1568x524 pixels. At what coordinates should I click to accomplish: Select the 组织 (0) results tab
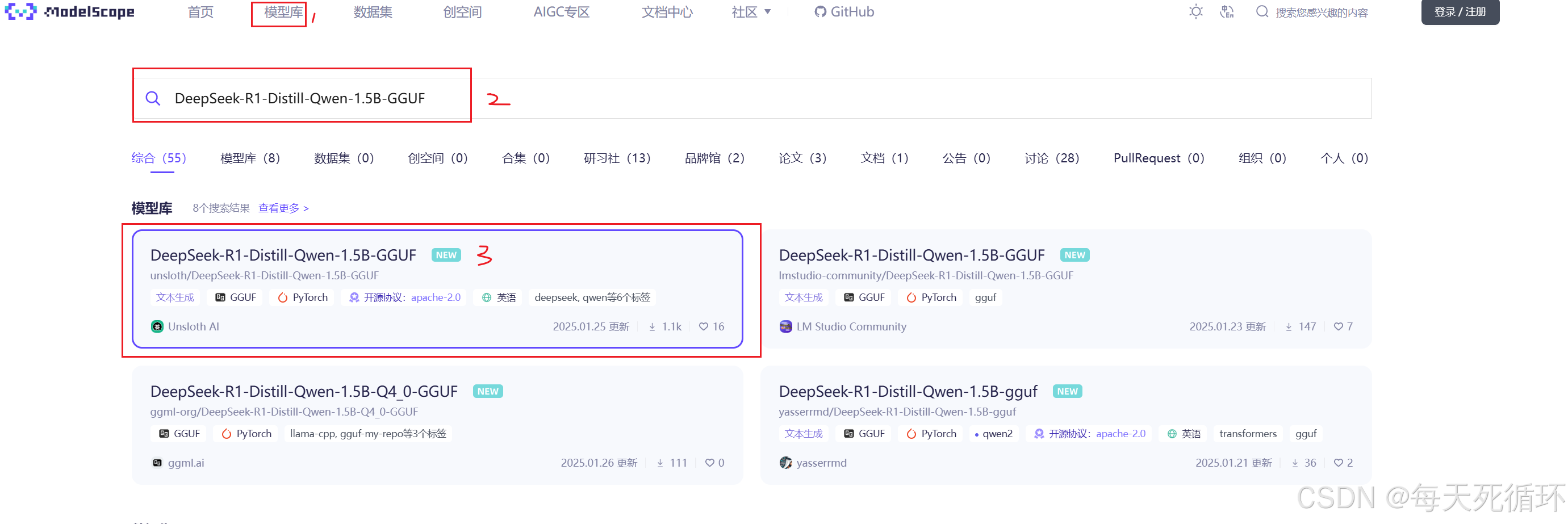tap(1262, 158)
